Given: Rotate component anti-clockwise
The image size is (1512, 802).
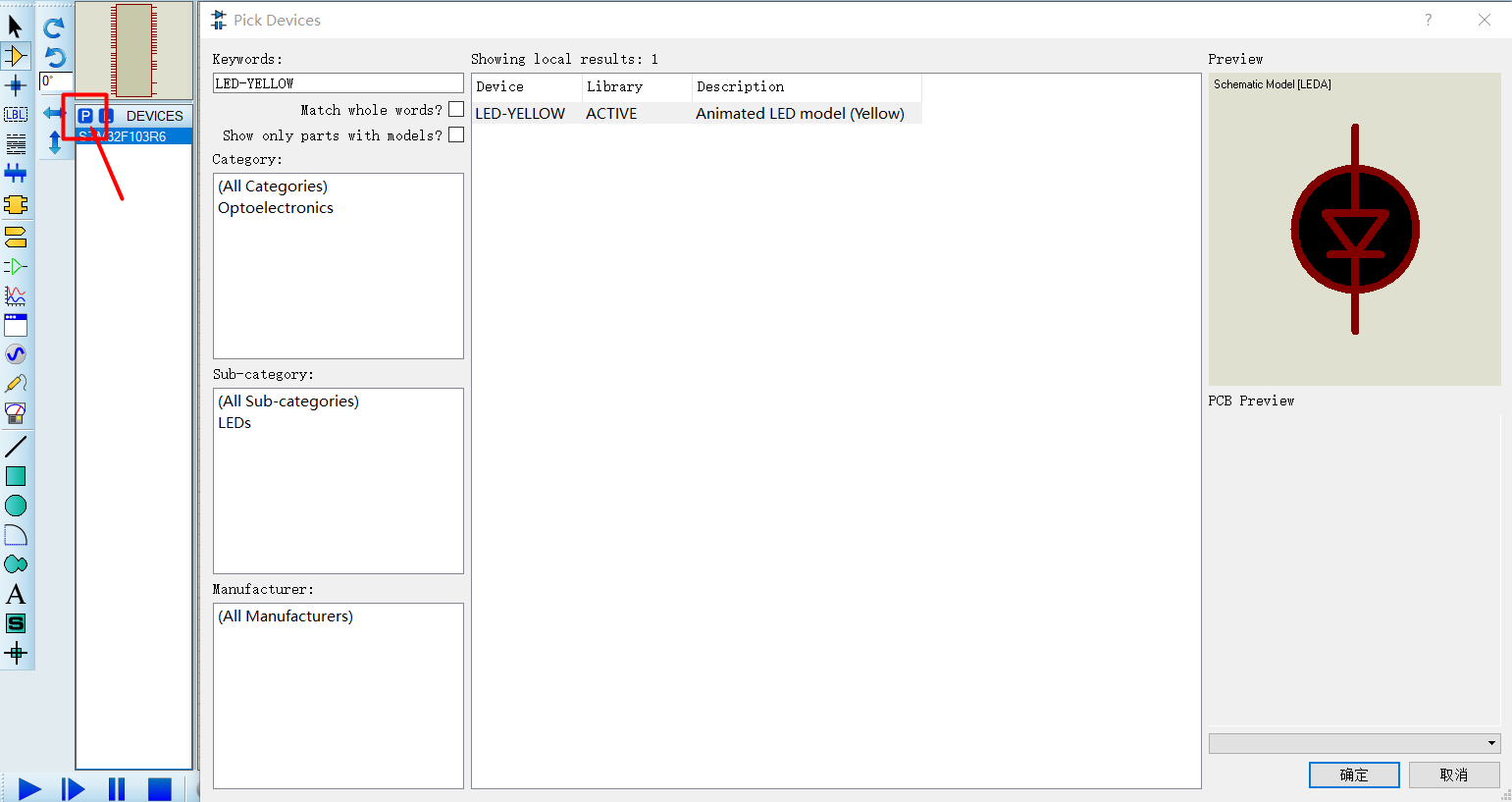Looking at the screenshot, I should click(x=54, y=57).
